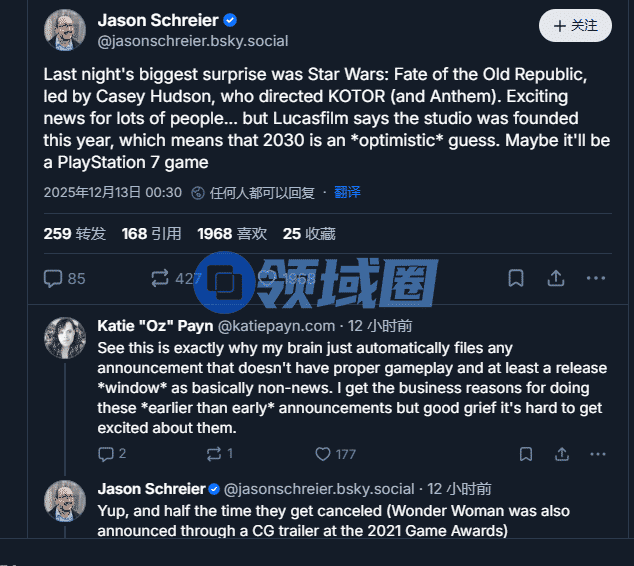Share the main post via share icon
Viewport: 634px width, 566px height.
(x=556, y=278)
